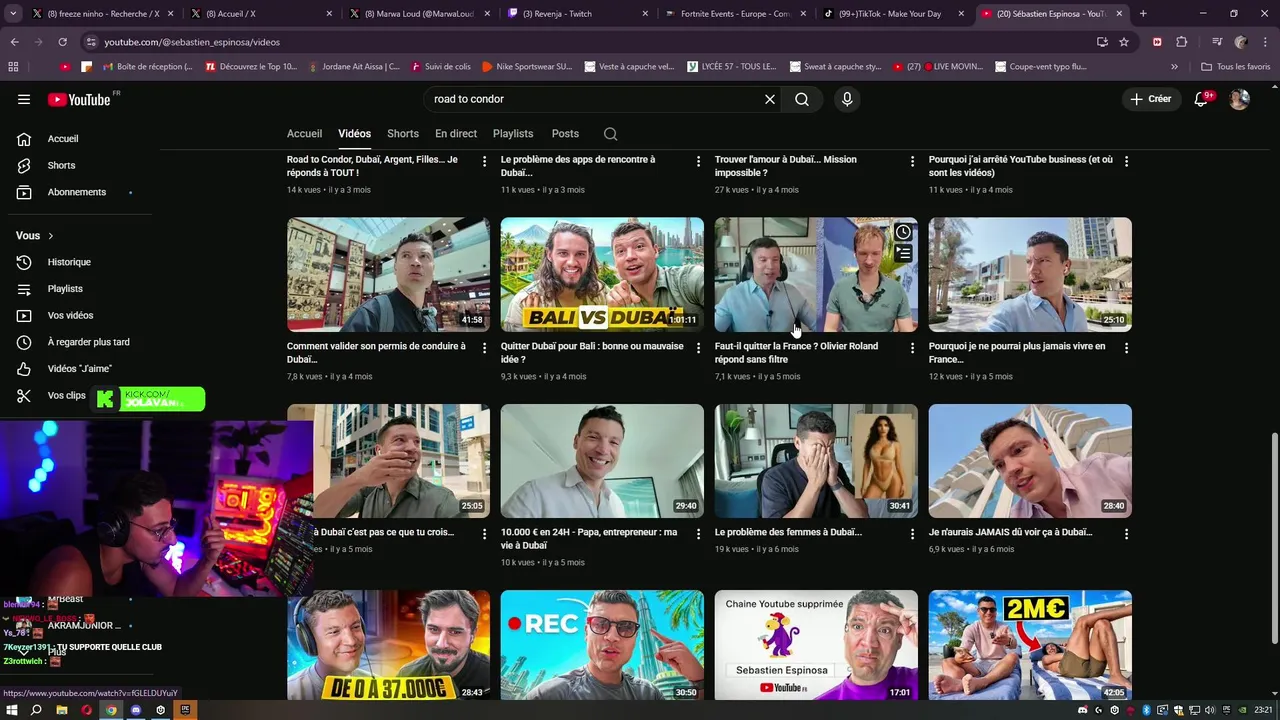The width and height of the screenshot is (1280, 720).
Task: Open a new browser tab
Action: pos(1143,14)
